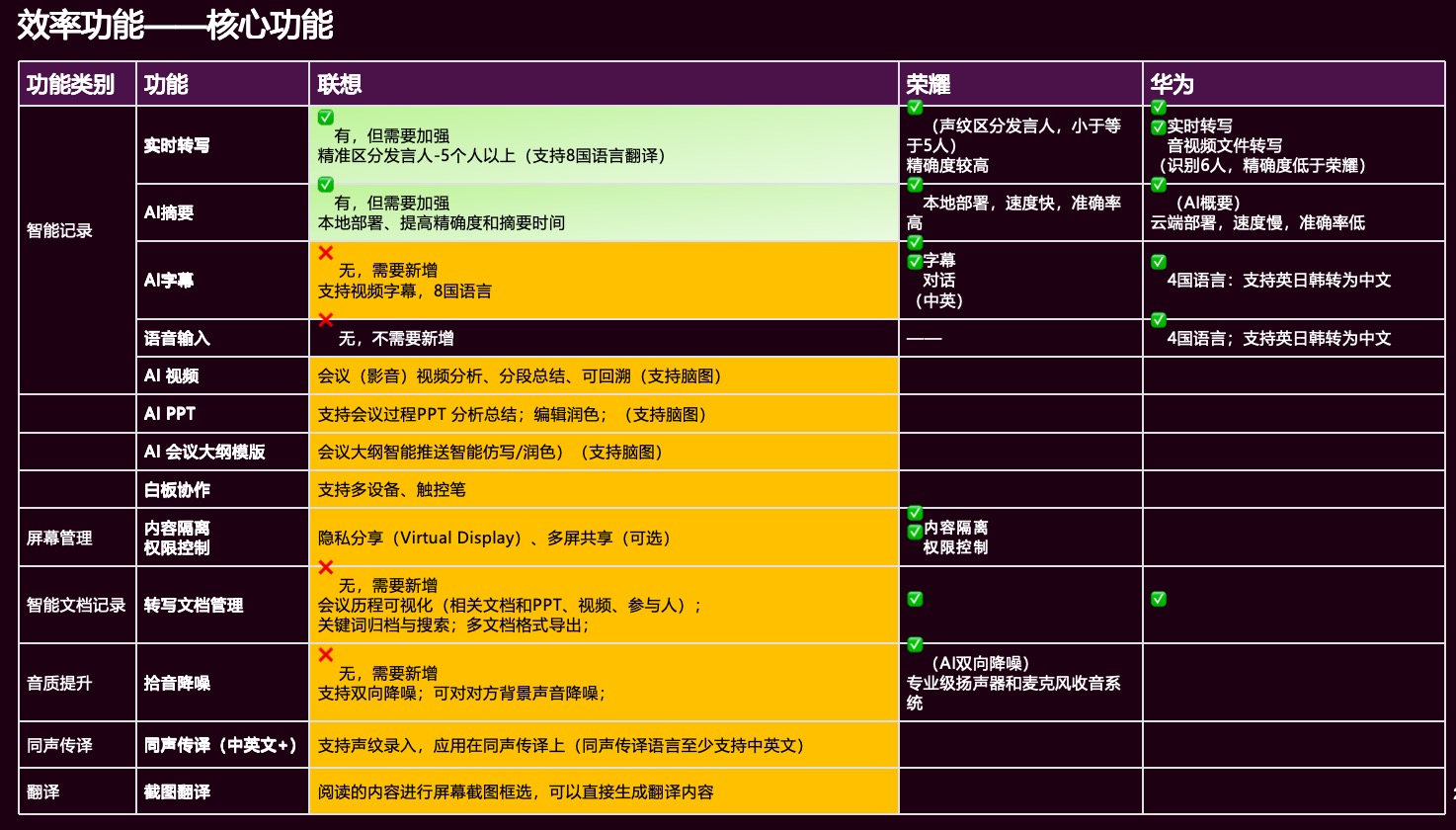The image size is (1456, 830).
Task: Click the red cross in Lenovo's 转写文档管理 cell
Action: (326, 567)
